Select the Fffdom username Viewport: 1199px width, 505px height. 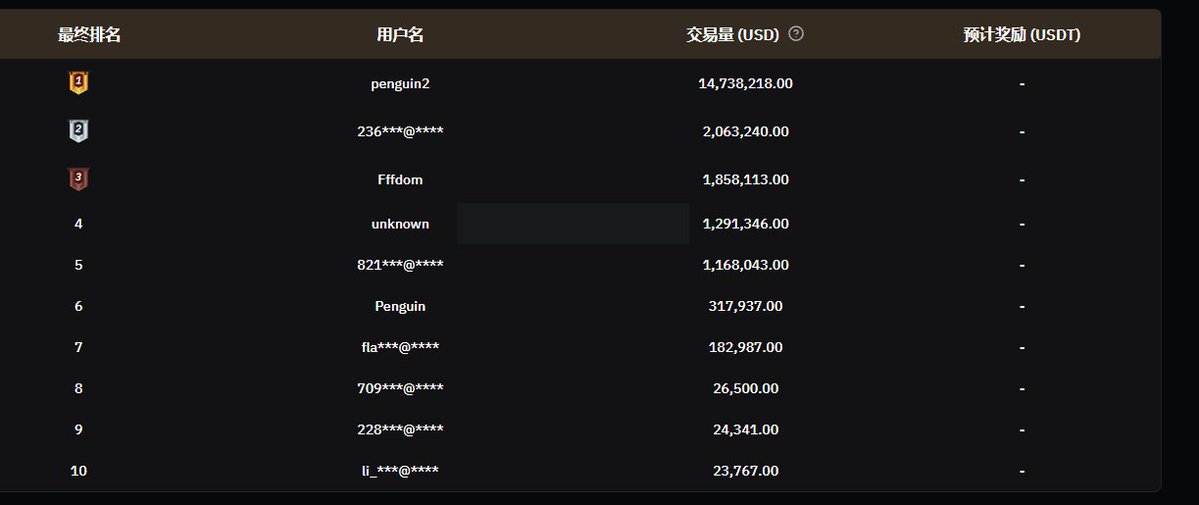coord(400,180)
